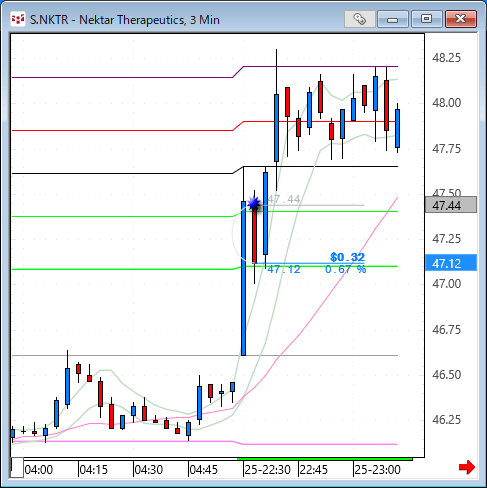The width and height of the screenshot is (487, 488).
Task: Click the blue 47.12 price marker on the axis
Action: (x=451, y=263)
